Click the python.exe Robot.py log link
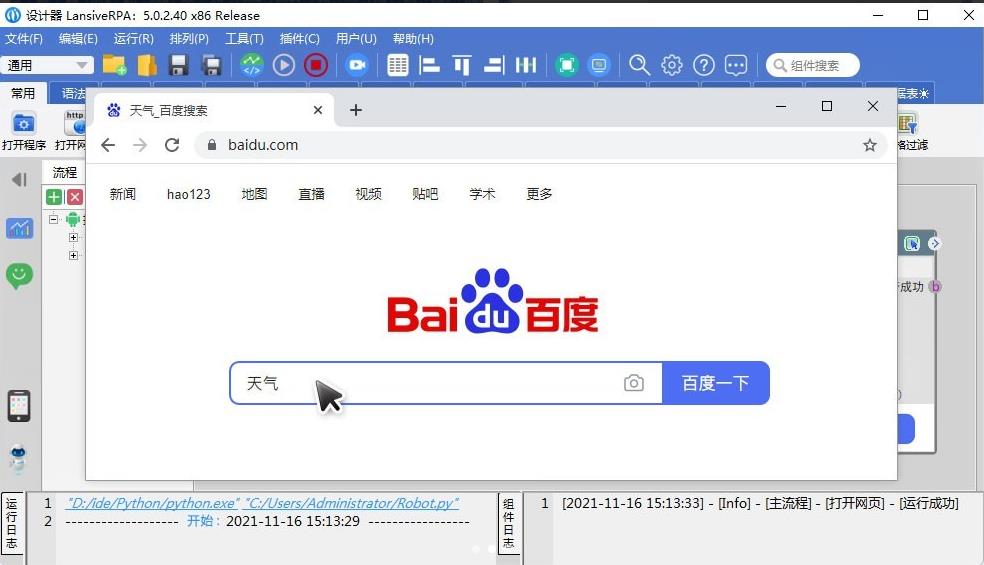The width and height of the screenshot is (984, 565). pos(262,503)
